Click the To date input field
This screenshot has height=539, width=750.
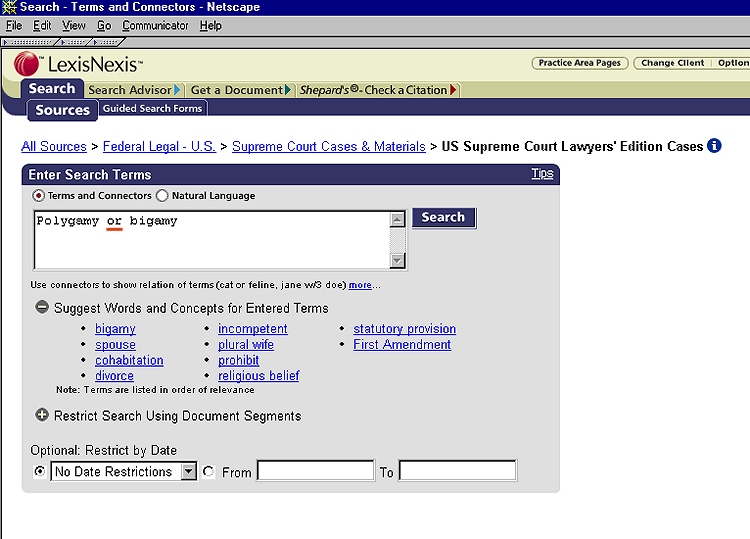(x=458, y=471)
